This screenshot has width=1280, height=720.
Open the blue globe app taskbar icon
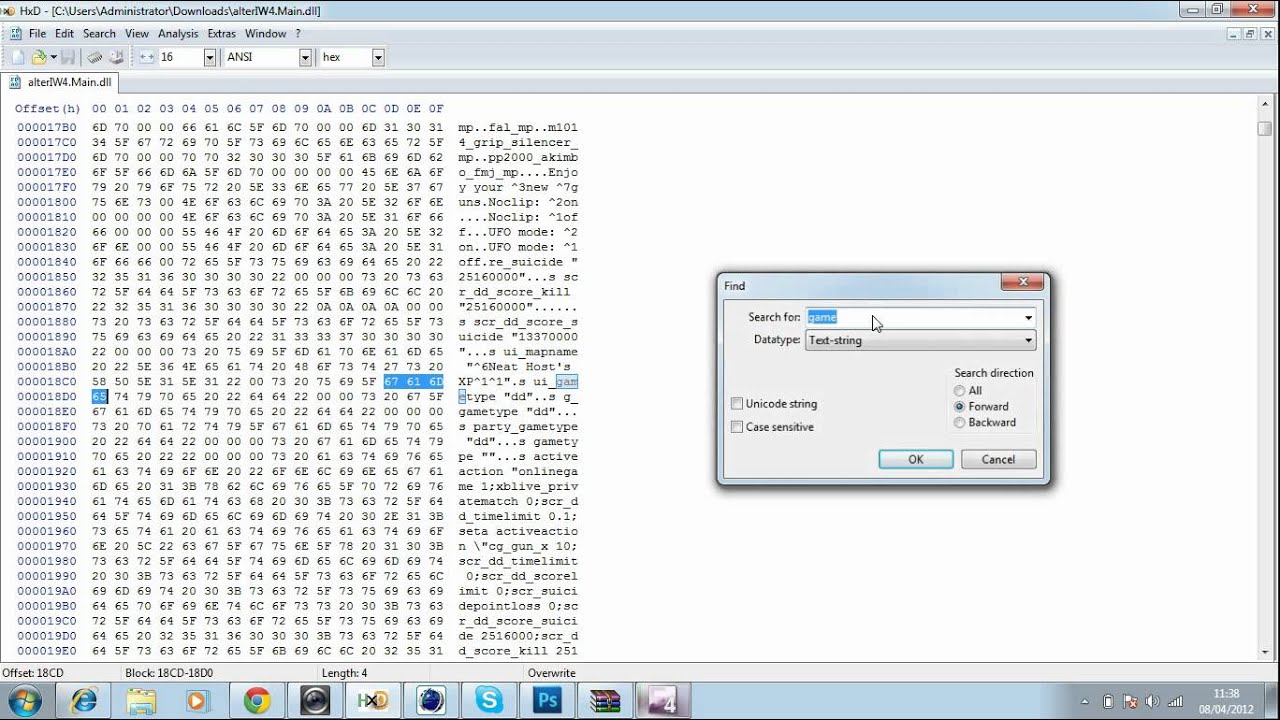coord(432,701)
